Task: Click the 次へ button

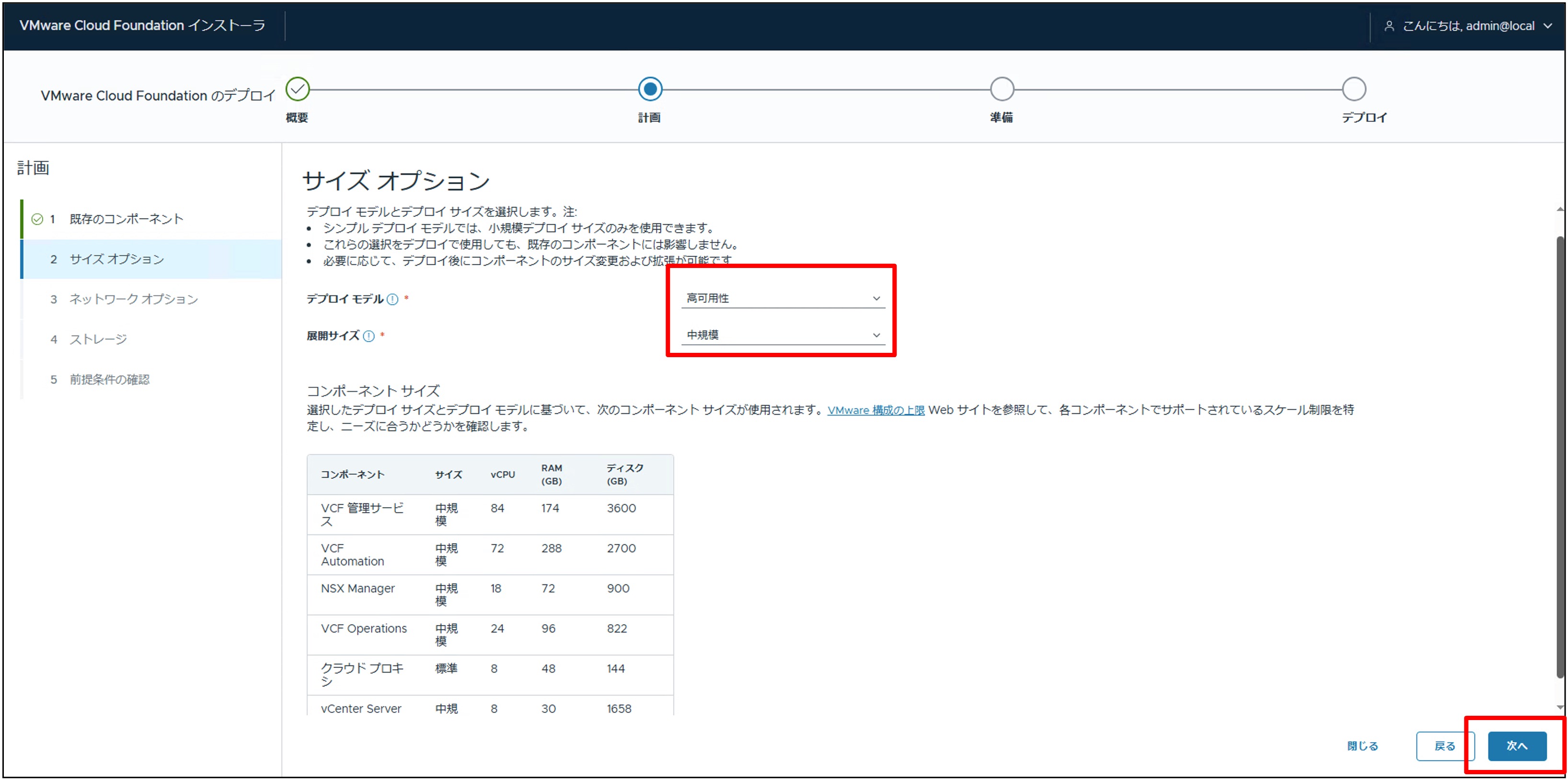Action: coord(1517,746)
